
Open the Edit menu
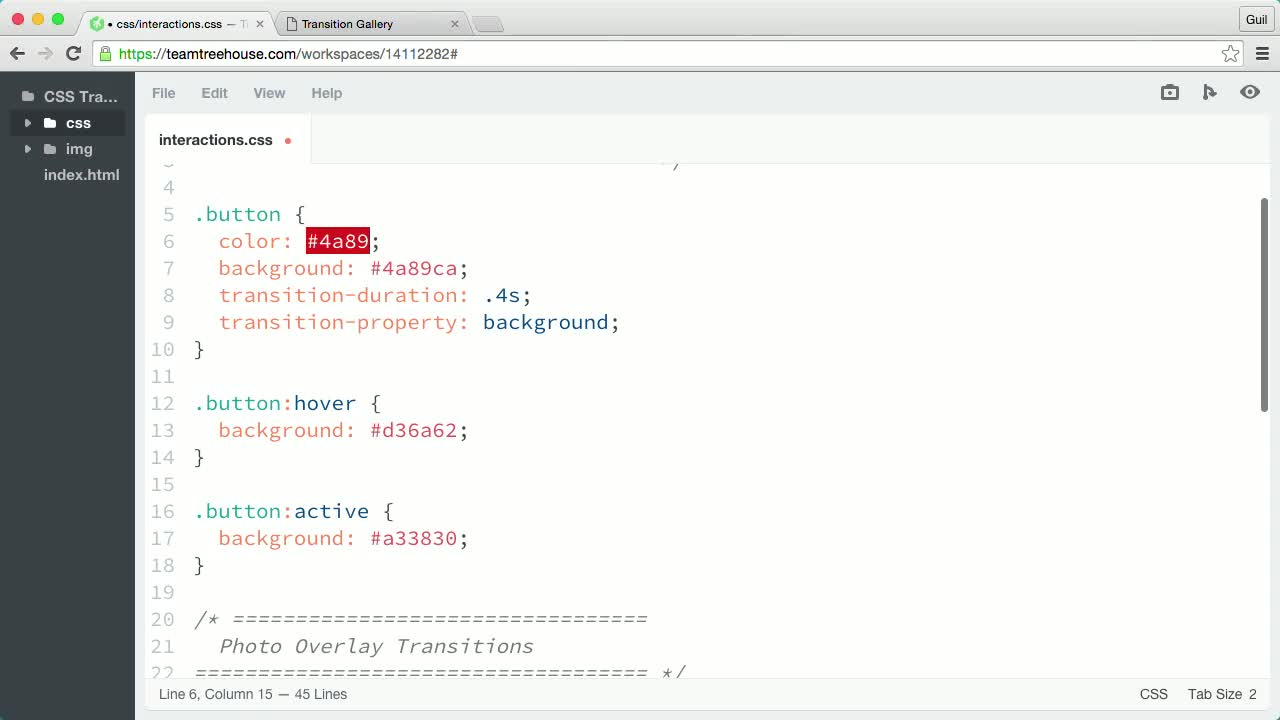pos(214,93)
